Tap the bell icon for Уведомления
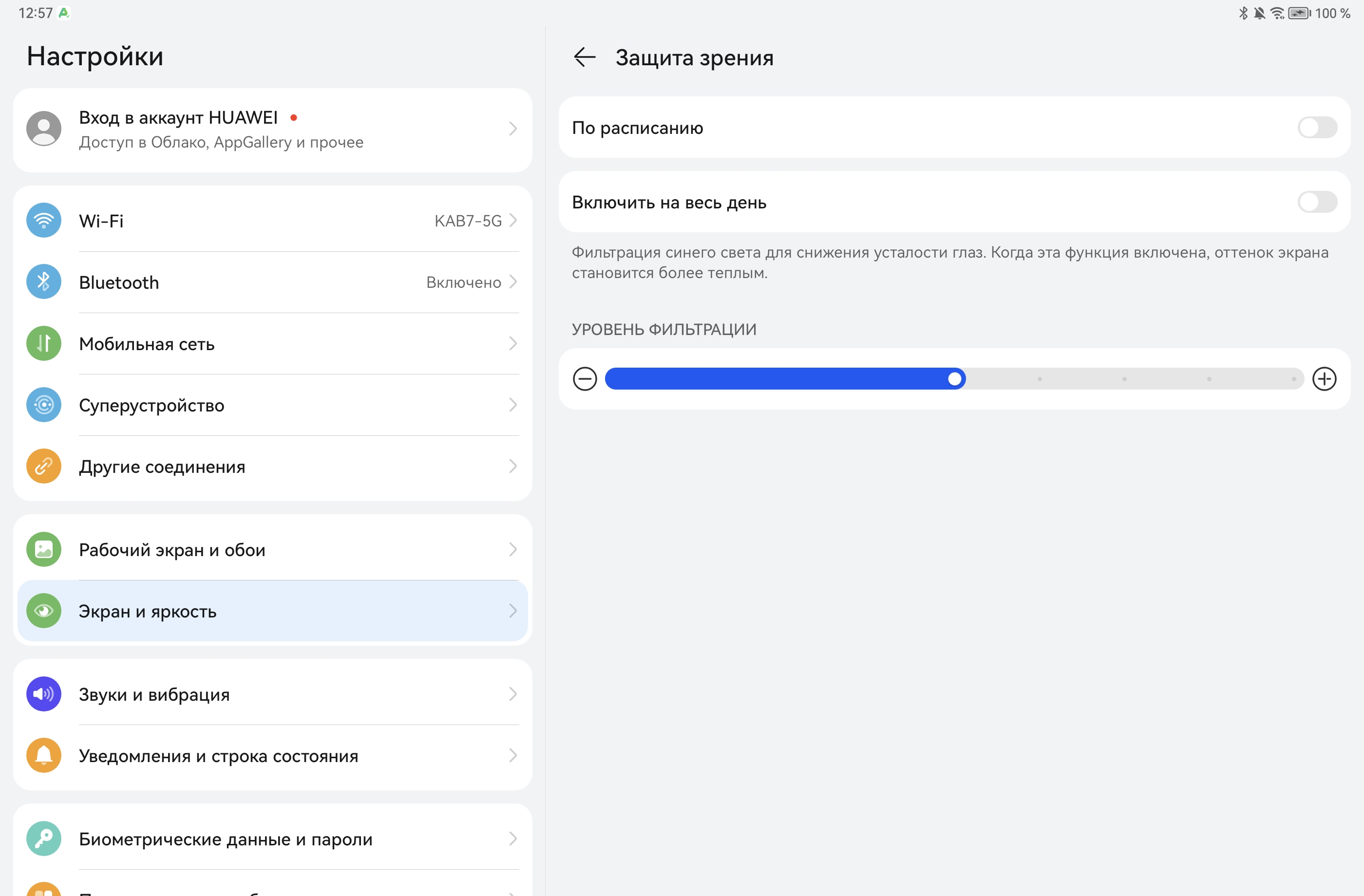 [x=43, y=756]
